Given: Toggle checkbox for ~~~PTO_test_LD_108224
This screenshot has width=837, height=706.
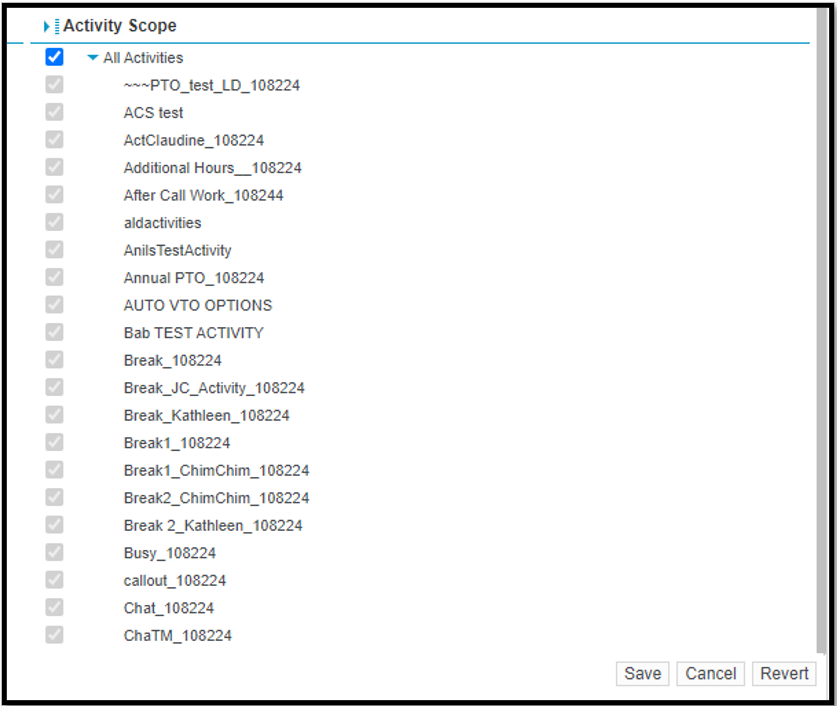Looking at the screenshot, I should click(x=54, y=84).
